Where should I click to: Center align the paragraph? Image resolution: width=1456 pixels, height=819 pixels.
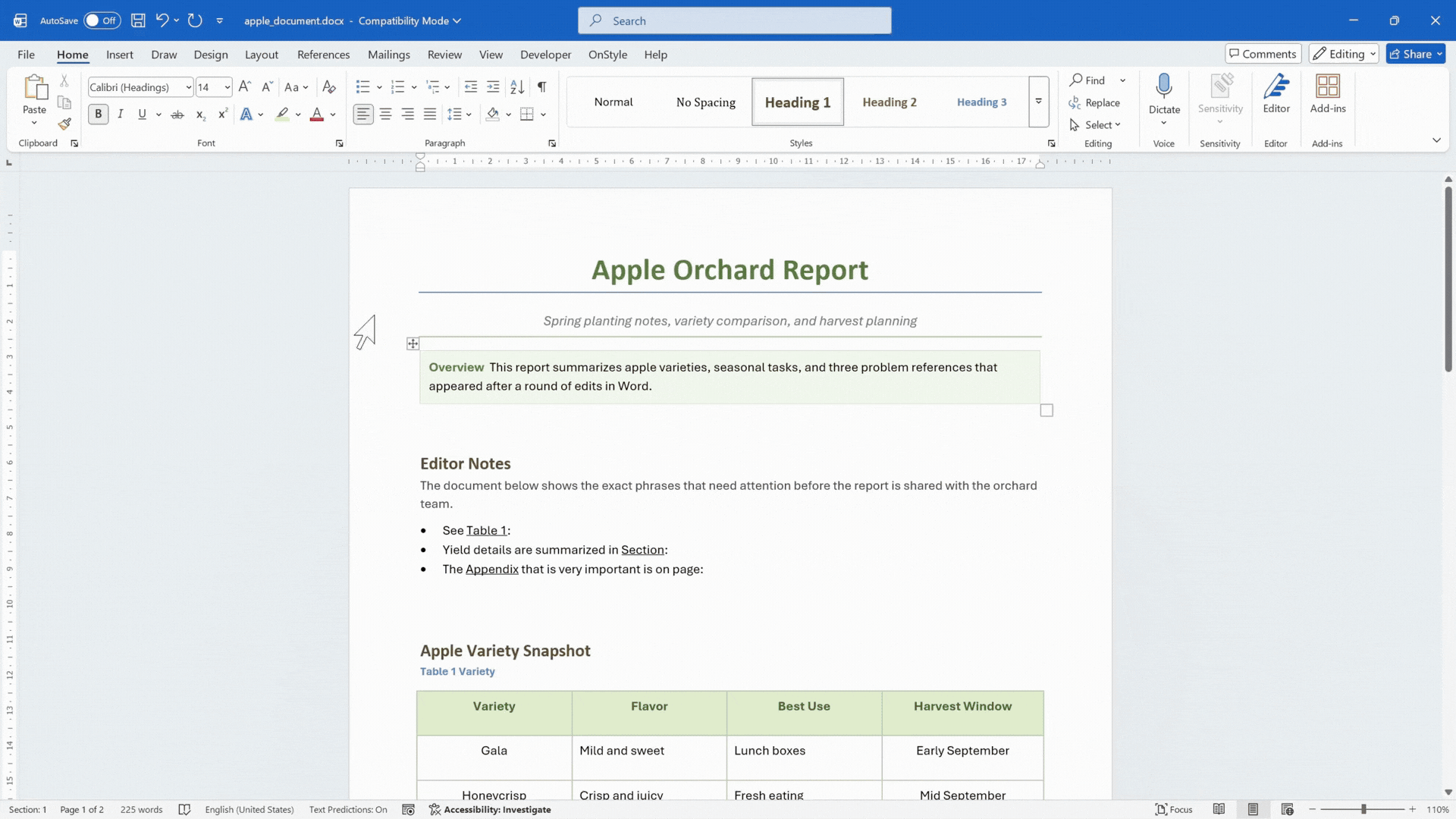coord(385,115)
